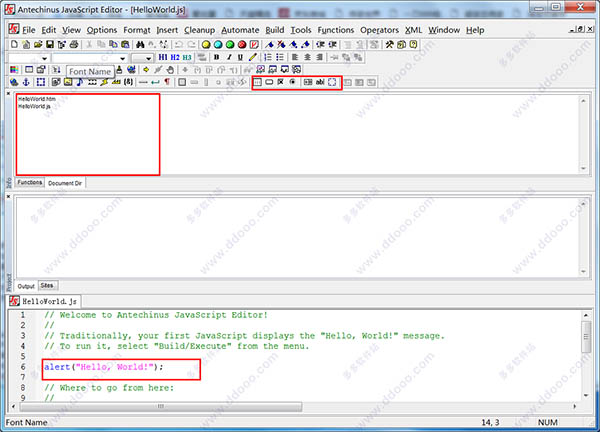The height and width of the screenshot is (432, 600).
Task: Insert an H2 heading
Action: [175, 57]
